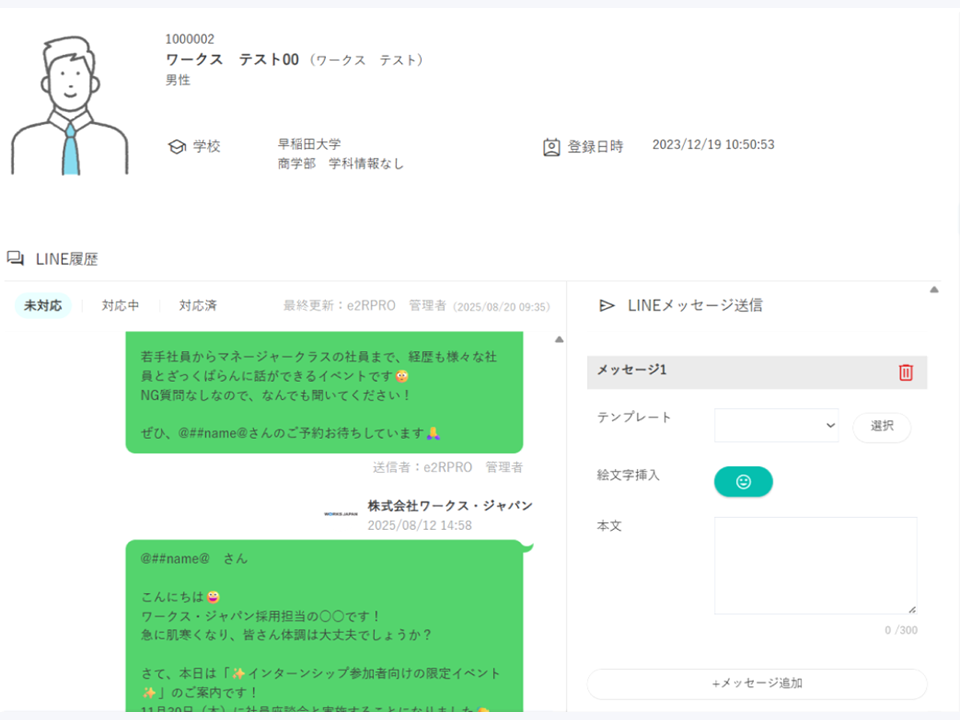The height and width of the screenshot is (720, 960).
Task: Add a new message via +メッセージ追加
Action: point(755,683)
